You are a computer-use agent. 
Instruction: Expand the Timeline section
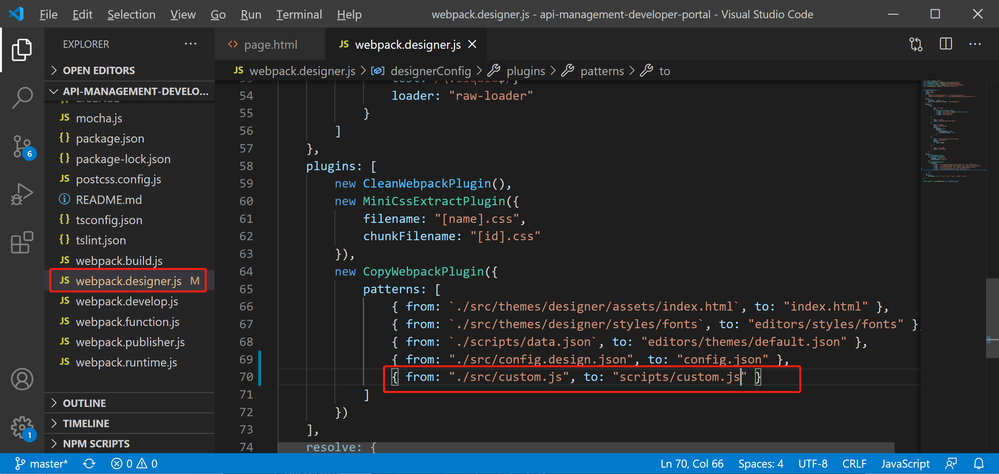(130, 424)
